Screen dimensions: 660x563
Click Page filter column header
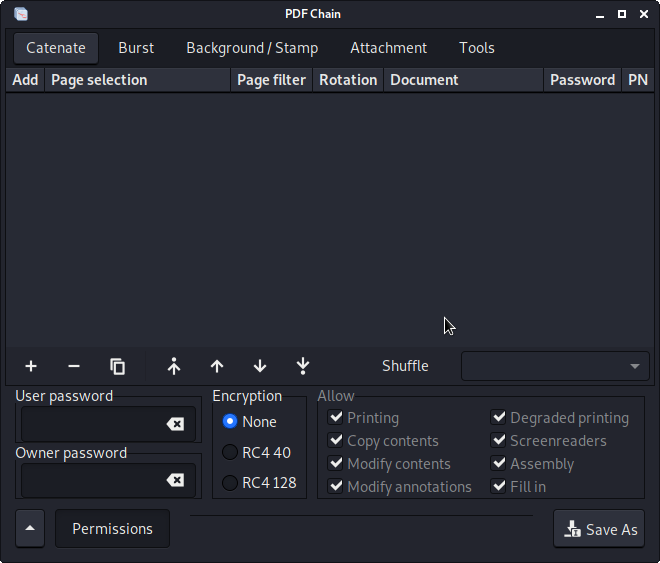pyautogui.click(x=271, y=80)
